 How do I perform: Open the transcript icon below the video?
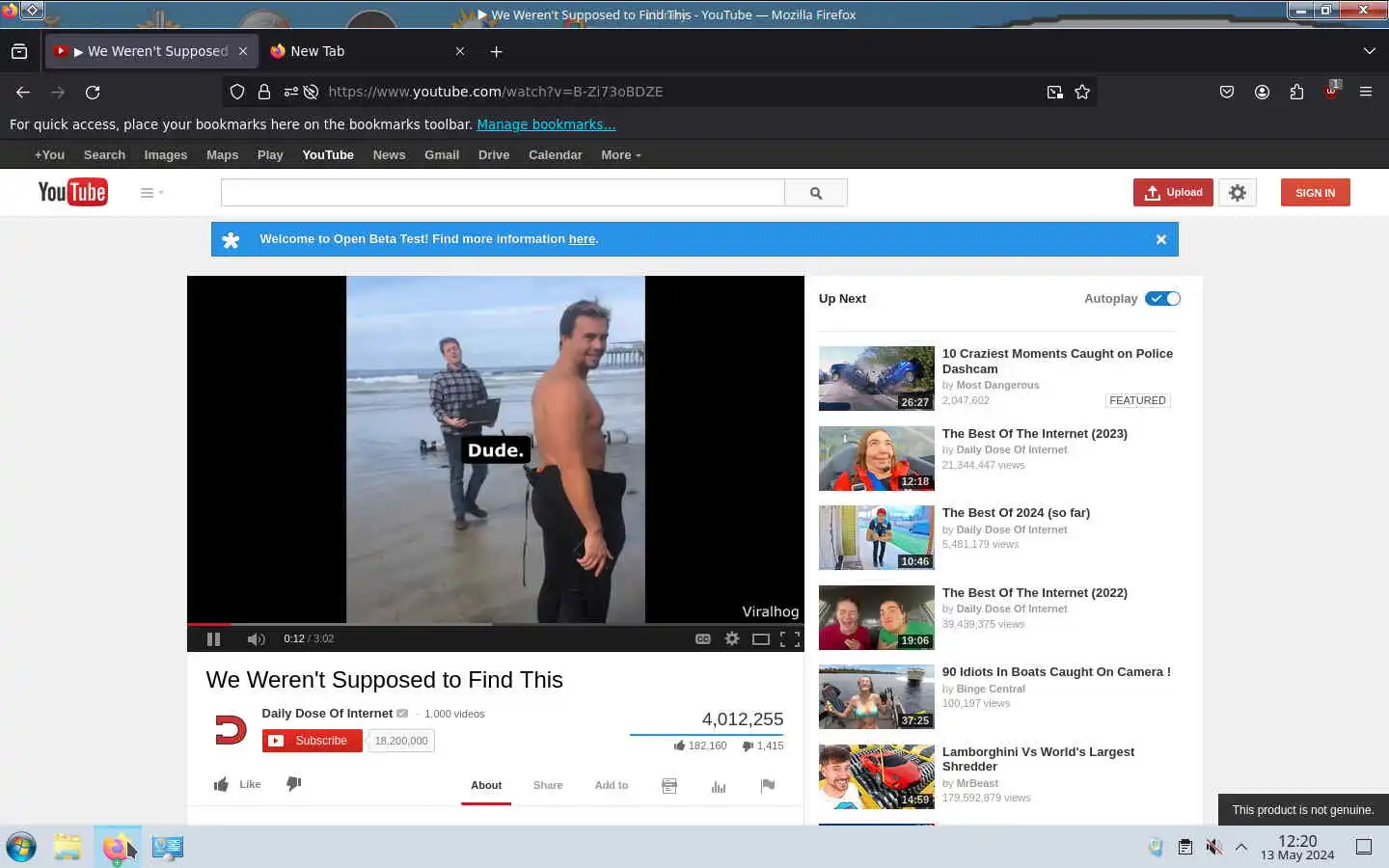pyautogui.click(x=669, y=786)
